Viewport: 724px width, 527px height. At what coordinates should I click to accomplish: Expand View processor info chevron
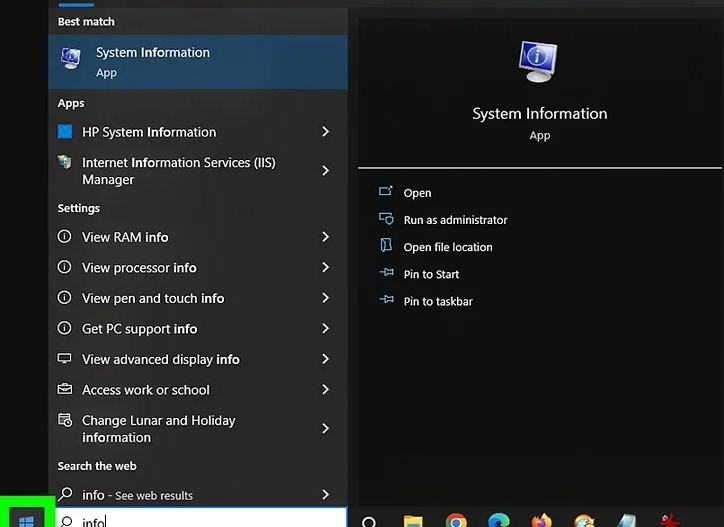point(326,267)
